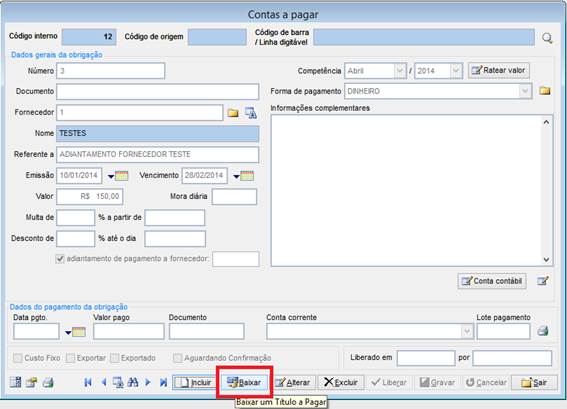Click the record lookup icon between navigation arrows

point(118,382)
